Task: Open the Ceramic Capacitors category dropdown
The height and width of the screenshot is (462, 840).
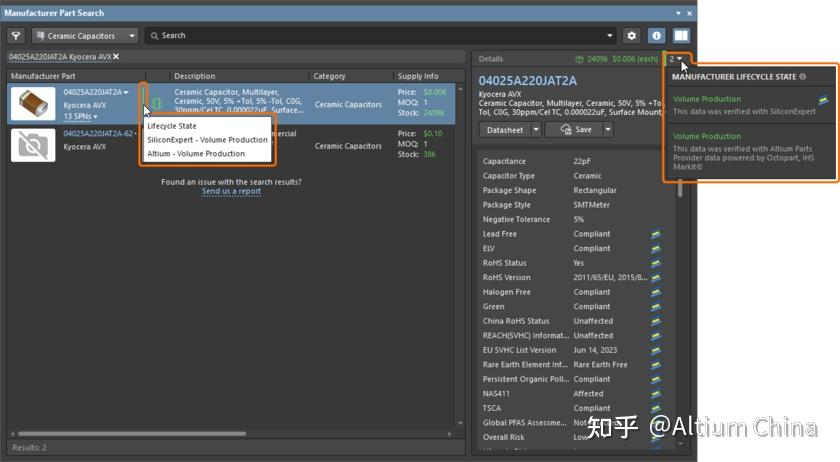Action: point(85,36)
